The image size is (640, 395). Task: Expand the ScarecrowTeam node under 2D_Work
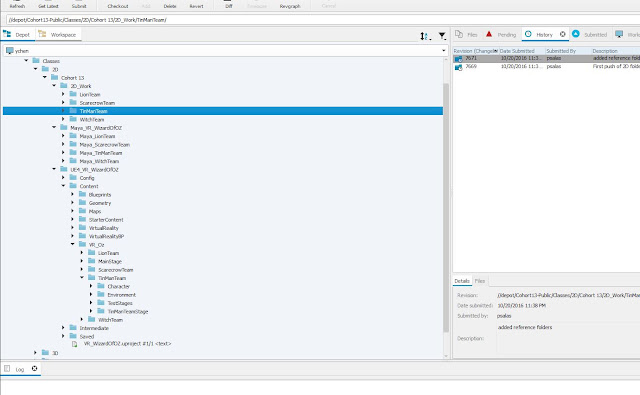(x=63, y=102)
